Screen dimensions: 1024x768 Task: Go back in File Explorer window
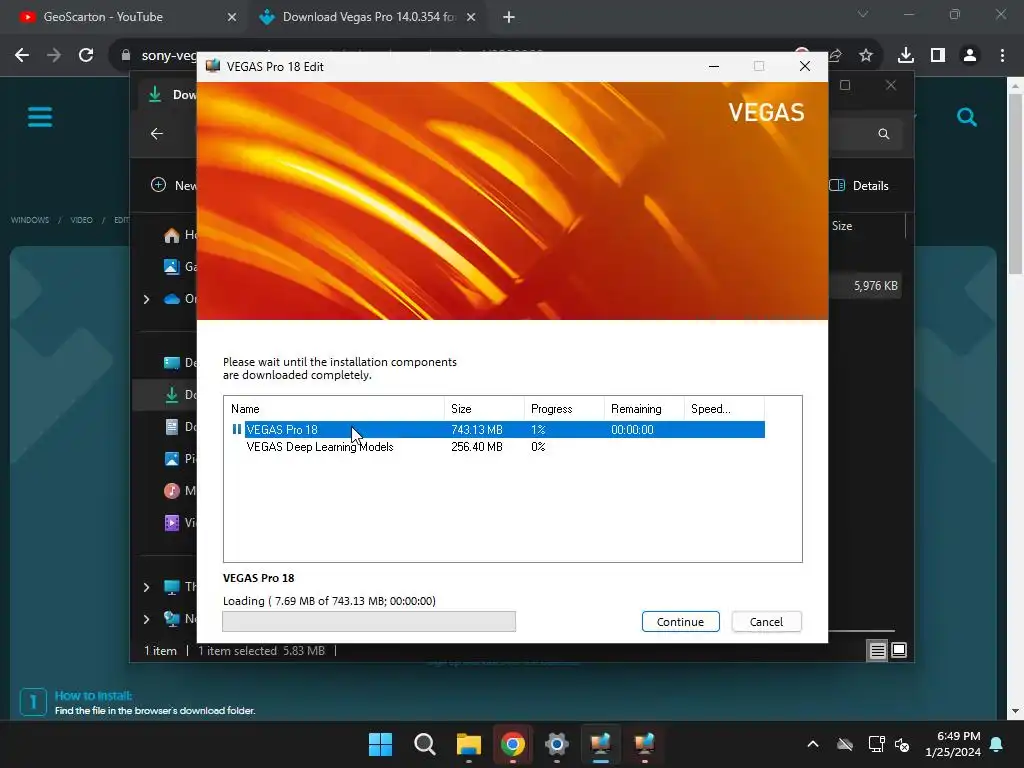pyautogui.click(x=157, y=134)
